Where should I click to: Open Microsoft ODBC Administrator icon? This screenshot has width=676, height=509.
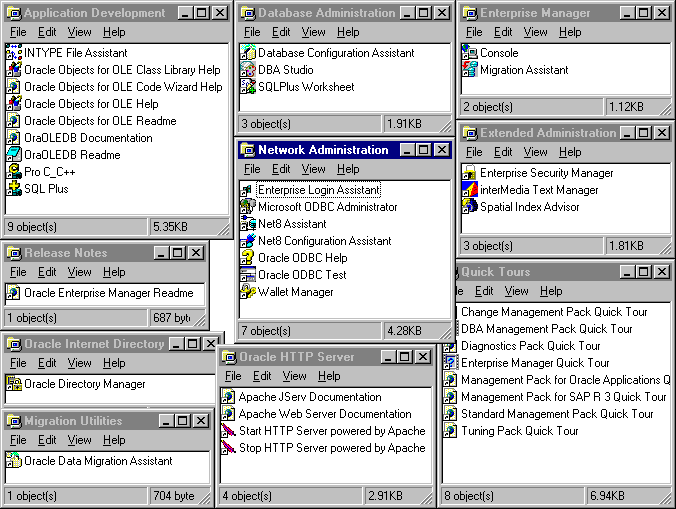pos(248,207)
